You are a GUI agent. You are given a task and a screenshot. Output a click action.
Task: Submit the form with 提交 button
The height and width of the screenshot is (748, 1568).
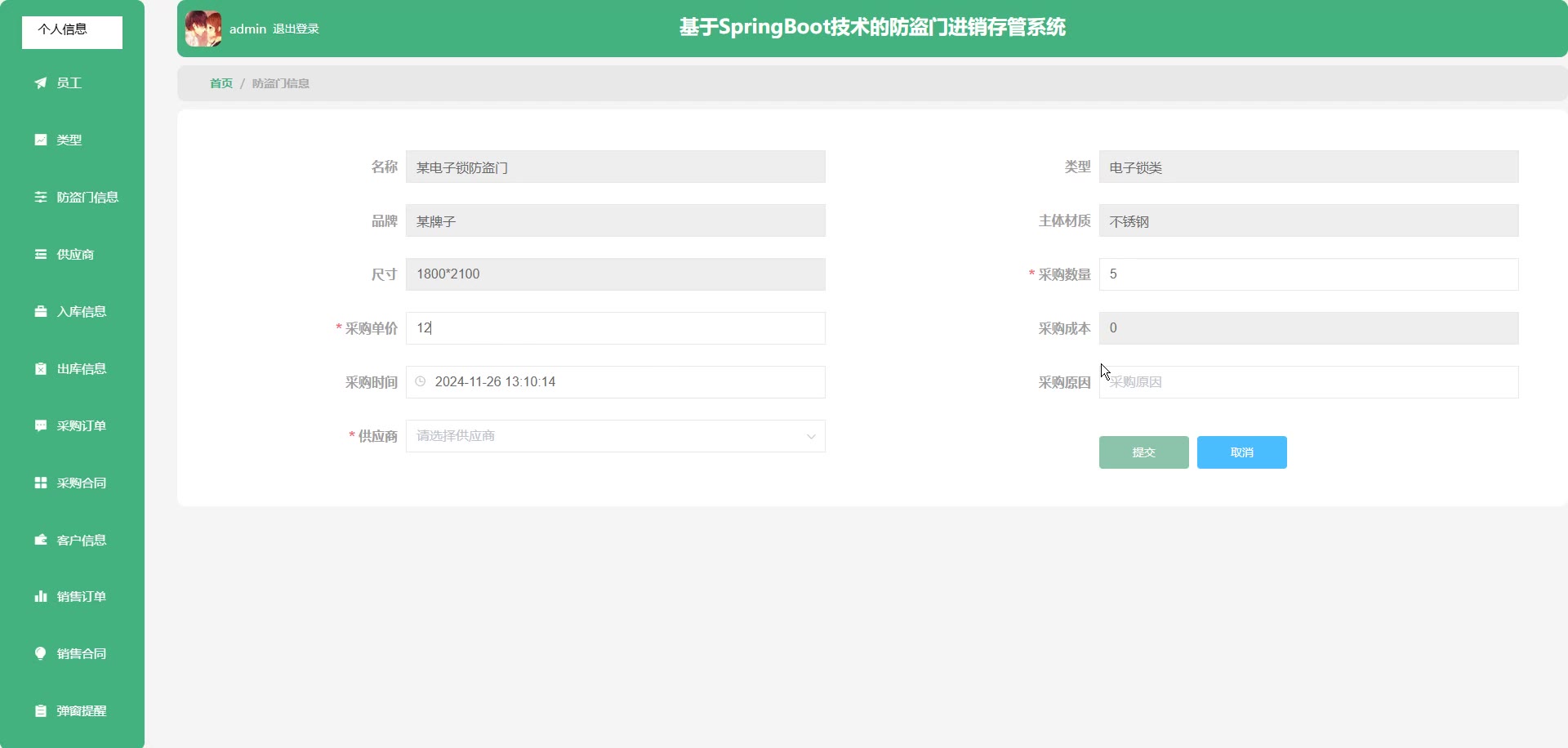(x=1143, y=452)
